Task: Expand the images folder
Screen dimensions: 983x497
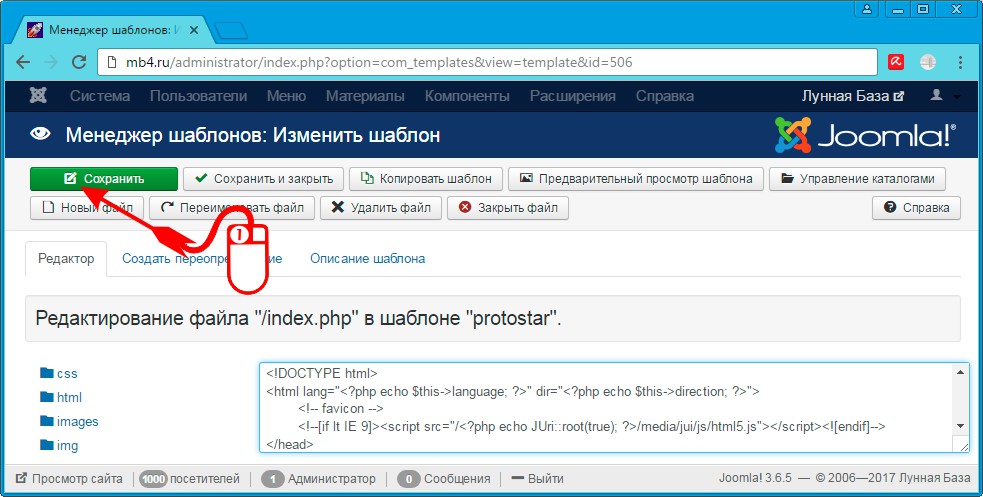Action: pyautogui.click(x=69, y=421)
